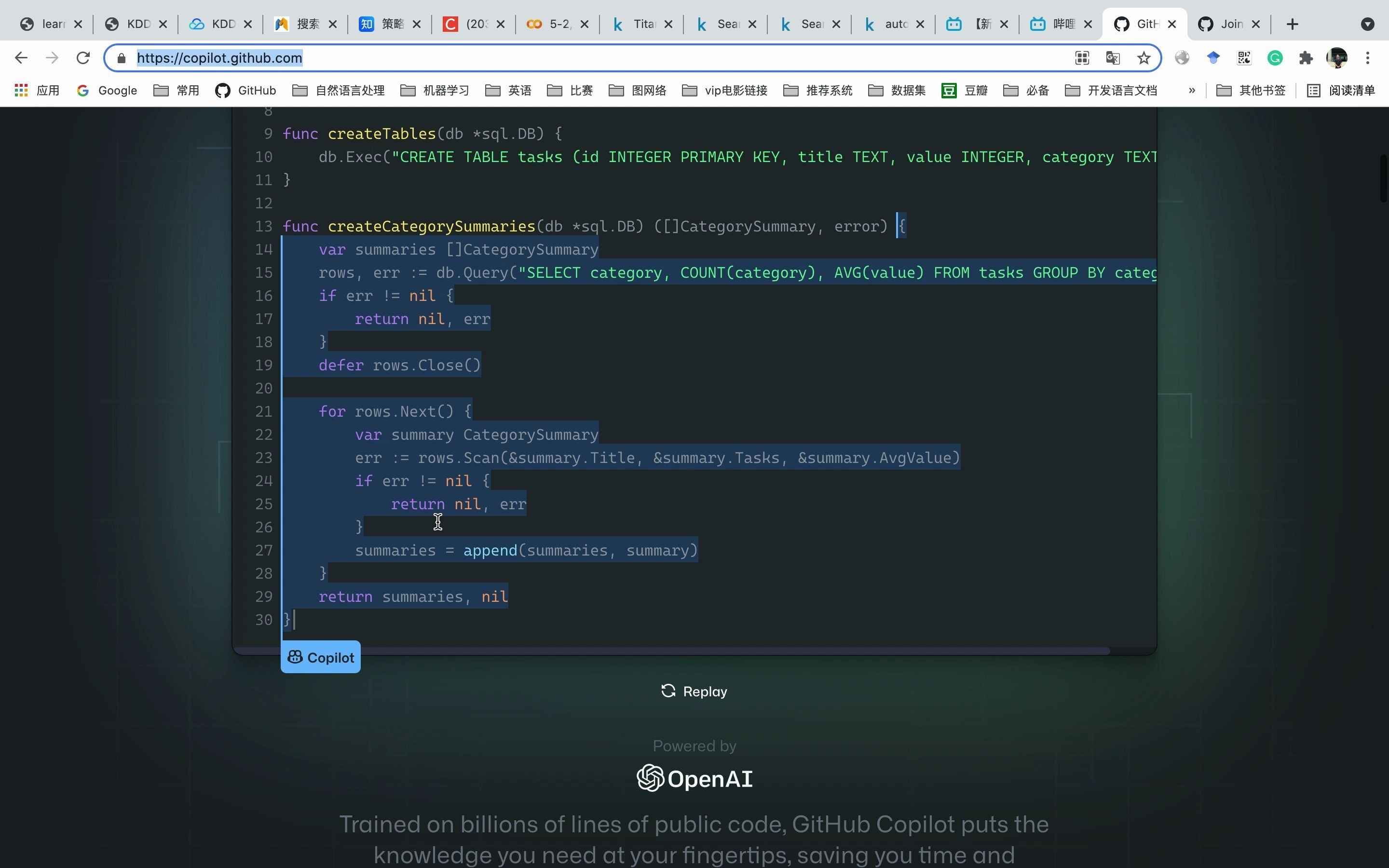Open the Extensions puzzle-piece menu
The height and width of the screenshot is (868, 1389).
[1306, 57]
